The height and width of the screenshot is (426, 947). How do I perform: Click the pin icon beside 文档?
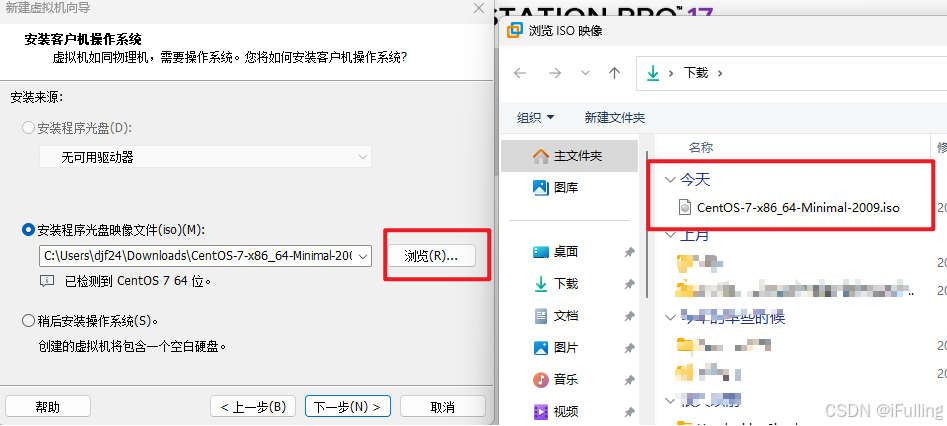click(629, 316)
